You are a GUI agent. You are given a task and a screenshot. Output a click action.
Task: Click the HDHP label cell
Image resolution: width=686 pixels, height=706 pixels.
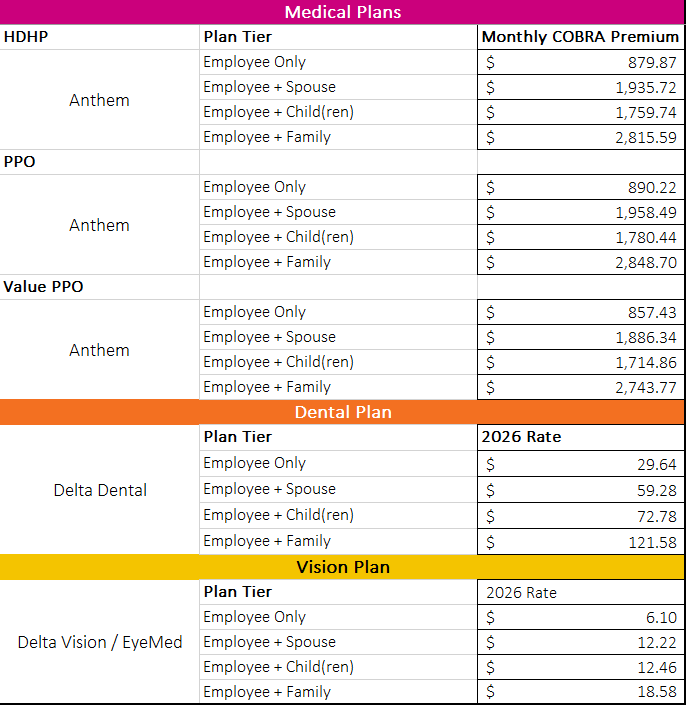click(x=99, y=37)
